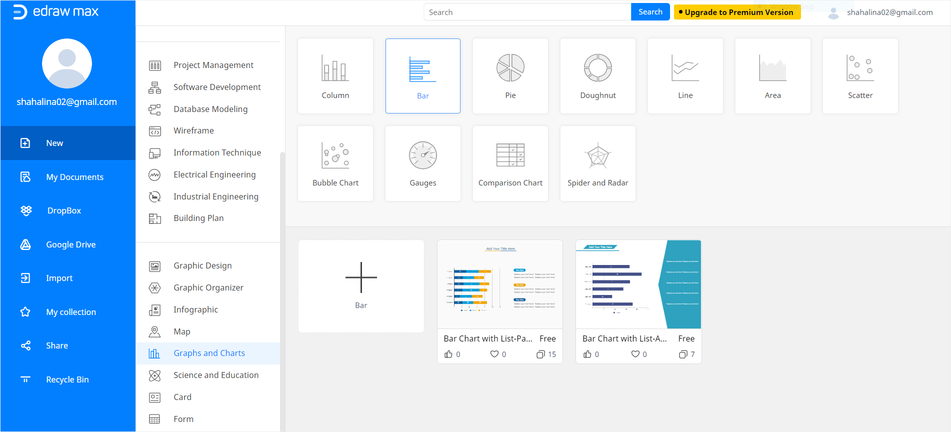This screenshot has width=951, height=432.
Task: Select the Science and Education category
Action: click(208, 375)
